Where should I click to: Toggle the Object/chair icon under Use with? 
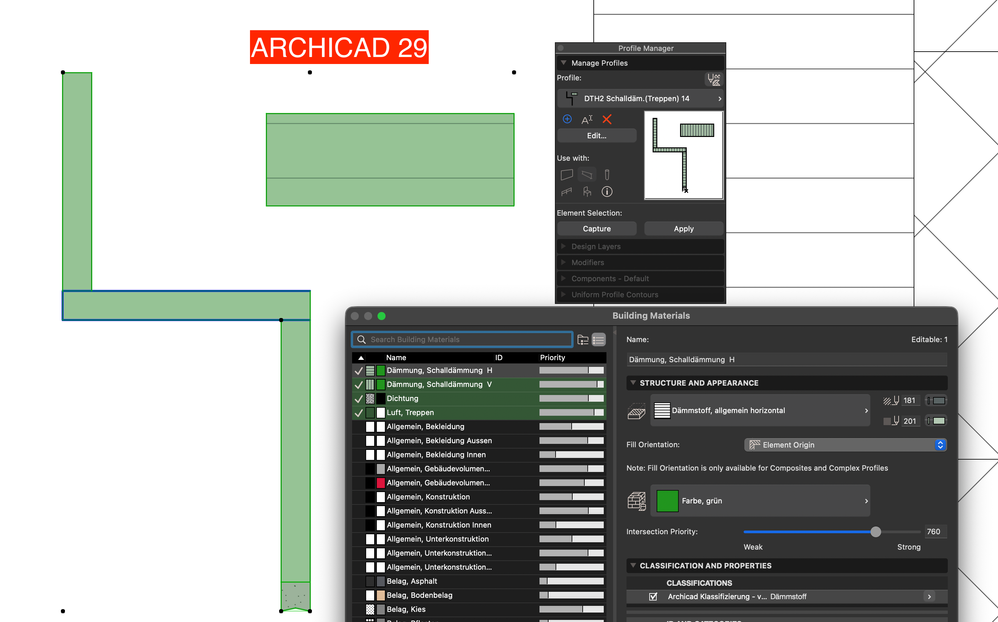click(587, 192)
